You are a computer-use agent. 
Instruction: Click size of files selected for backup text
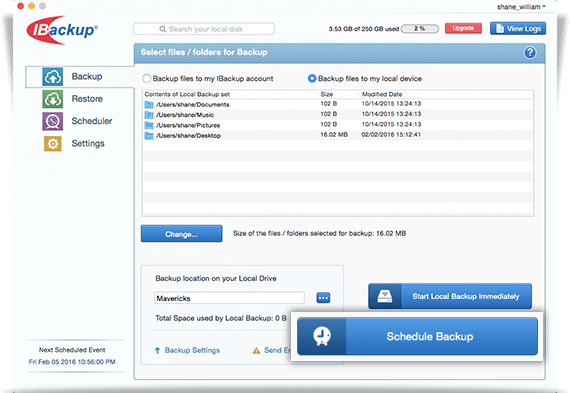click(x=320, y=233)
